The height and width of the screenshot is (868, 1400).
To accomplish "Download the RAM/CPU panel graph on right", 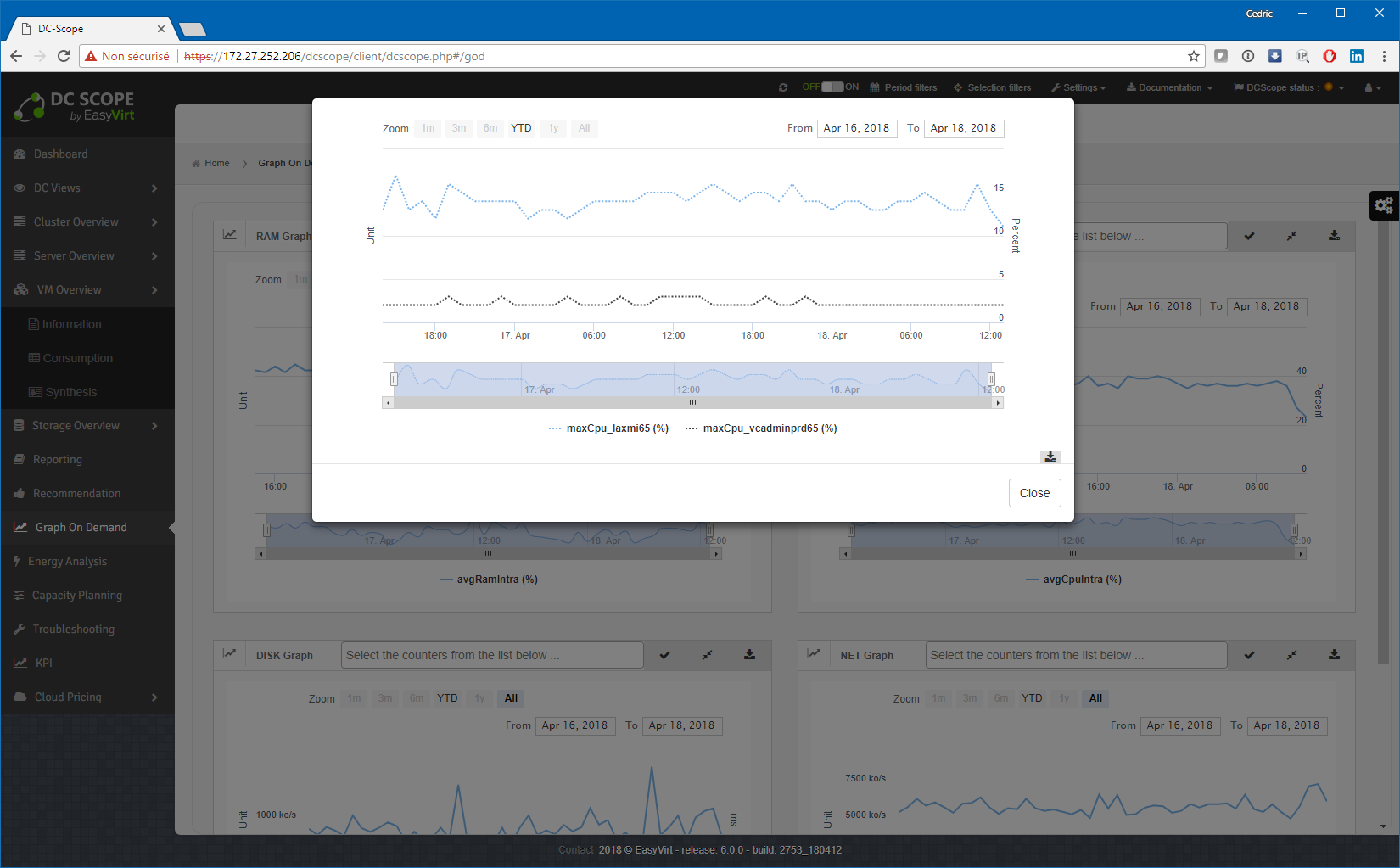I will pos(1334,236).
